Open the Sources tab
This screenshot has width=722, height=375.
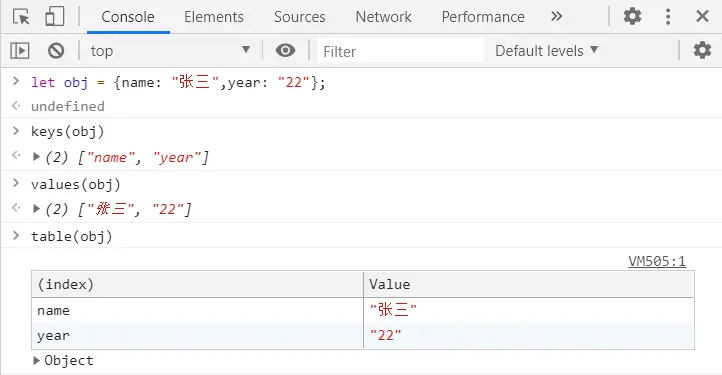click(x=299, y=17)
